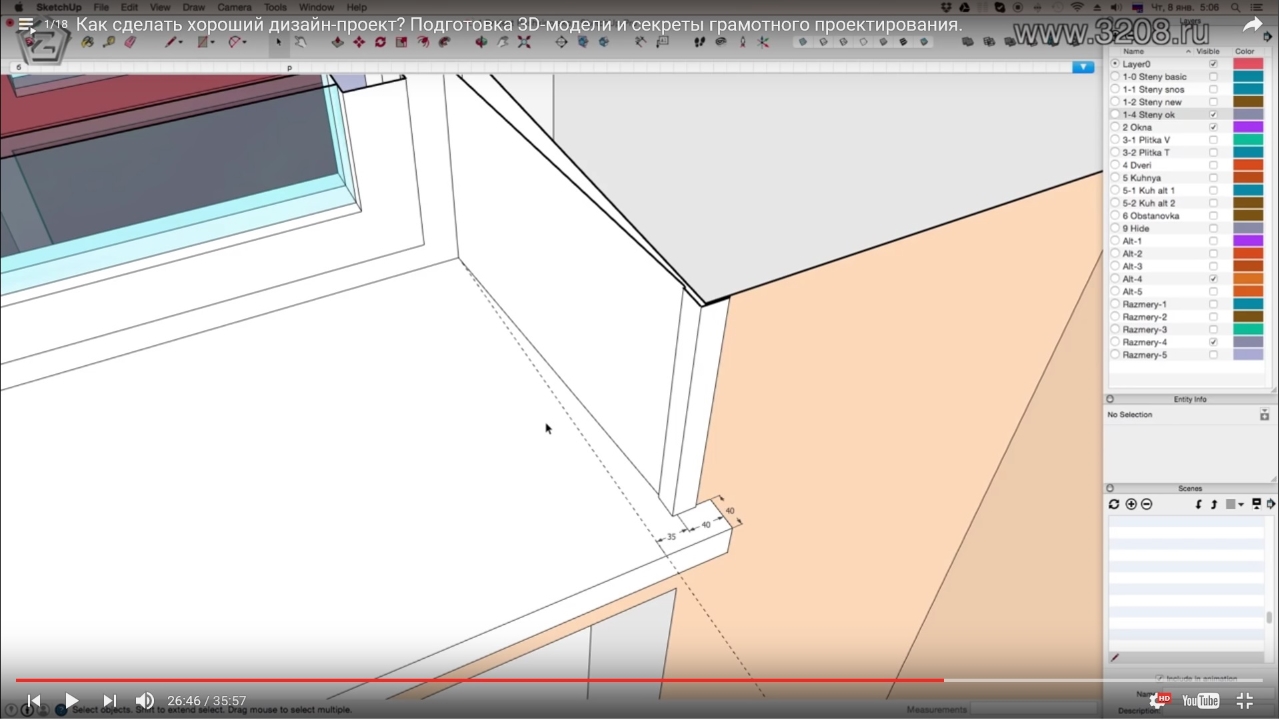
Task: Open the video settings gear
Action: [x=1159, y=700]
